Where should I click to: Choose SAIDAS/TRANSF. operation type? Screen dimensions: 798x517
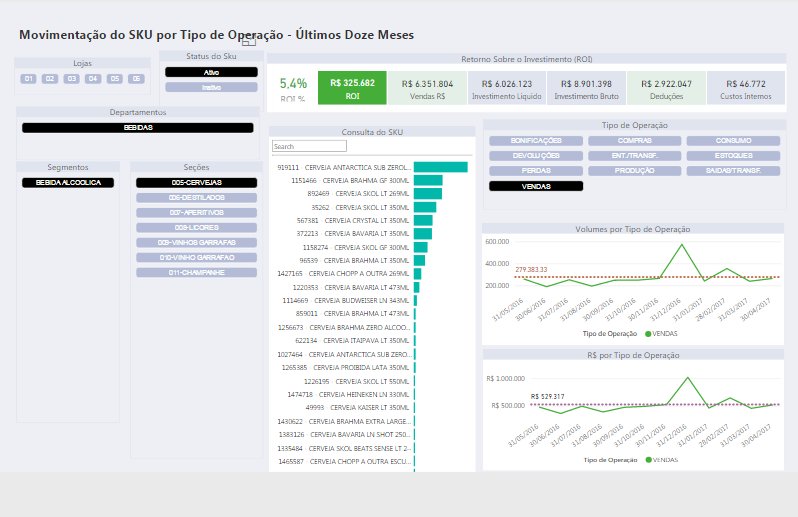pos(733,170)
